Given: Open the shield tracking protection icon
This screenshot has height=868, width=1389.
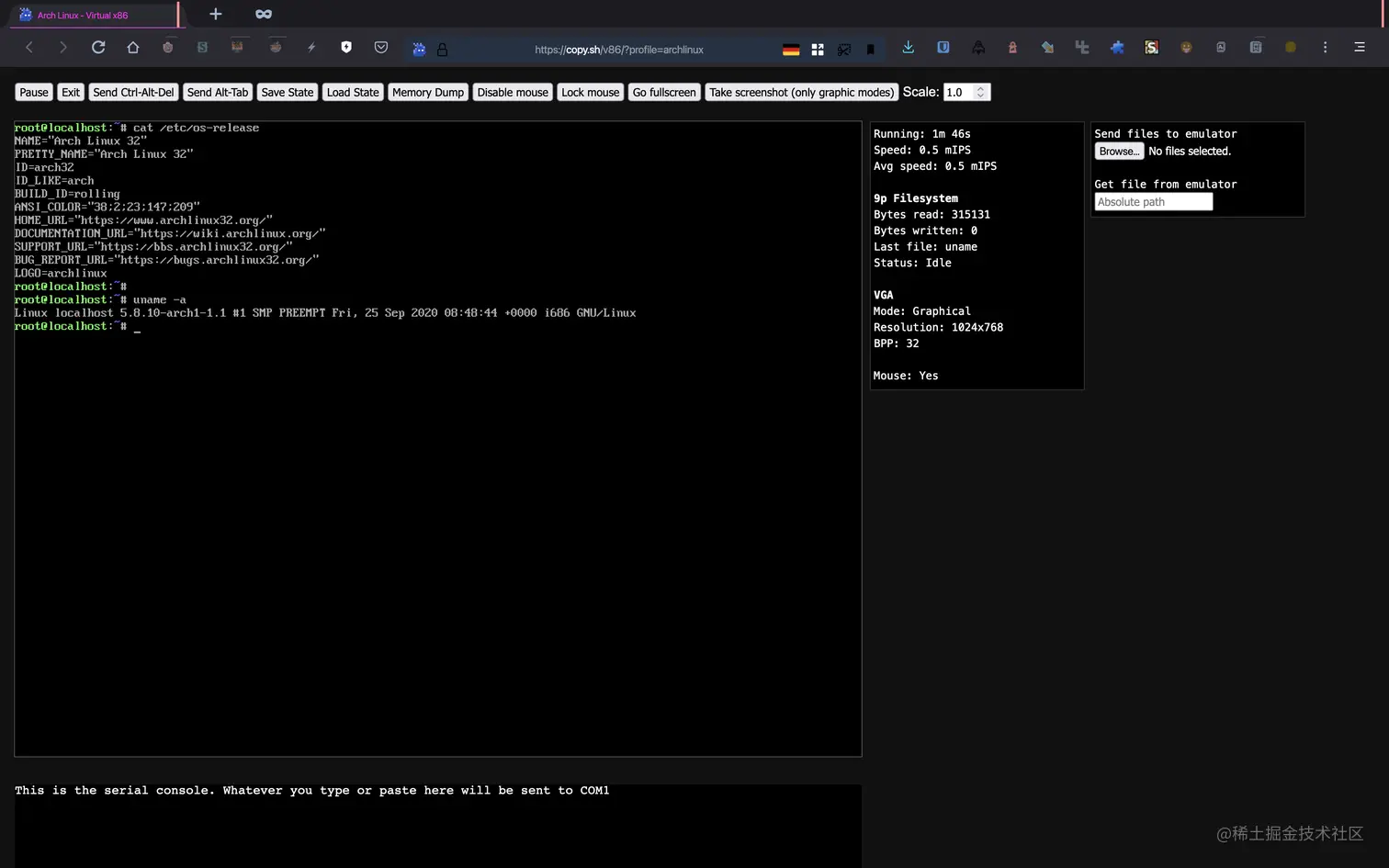Looking at the screenshot, I should pyautogui.click(x=346, y=47).
